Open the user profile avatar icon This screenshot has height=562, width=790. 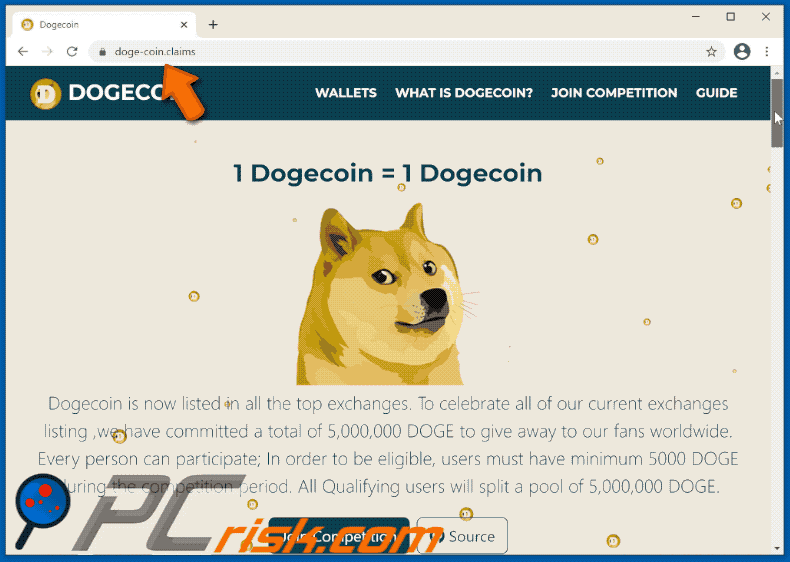[742, 51]
